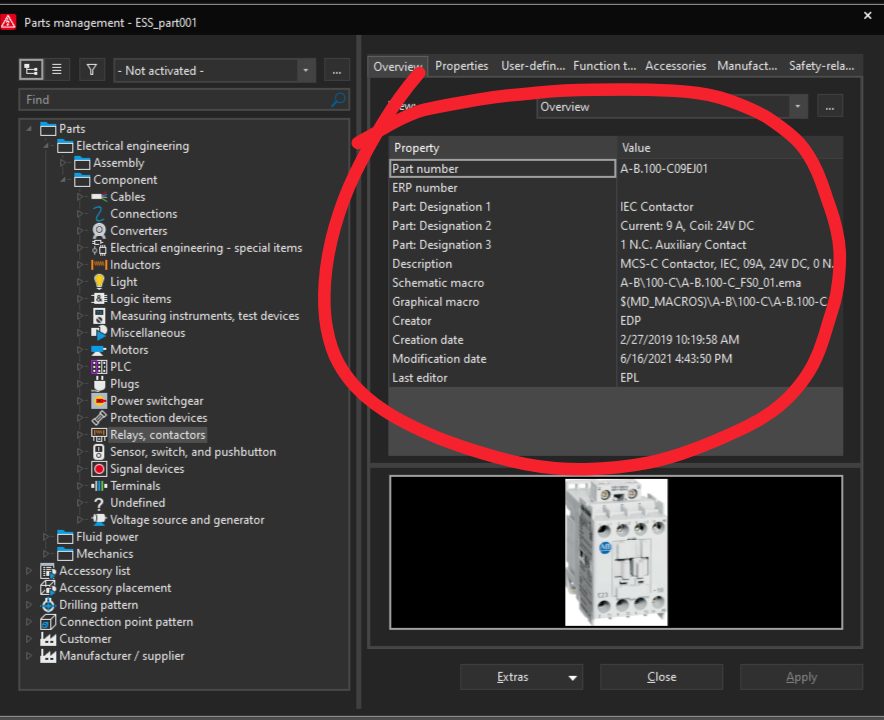Open the Extras button dropdown arrow
This screenshot has width=884, height=720.
[572, 678]
